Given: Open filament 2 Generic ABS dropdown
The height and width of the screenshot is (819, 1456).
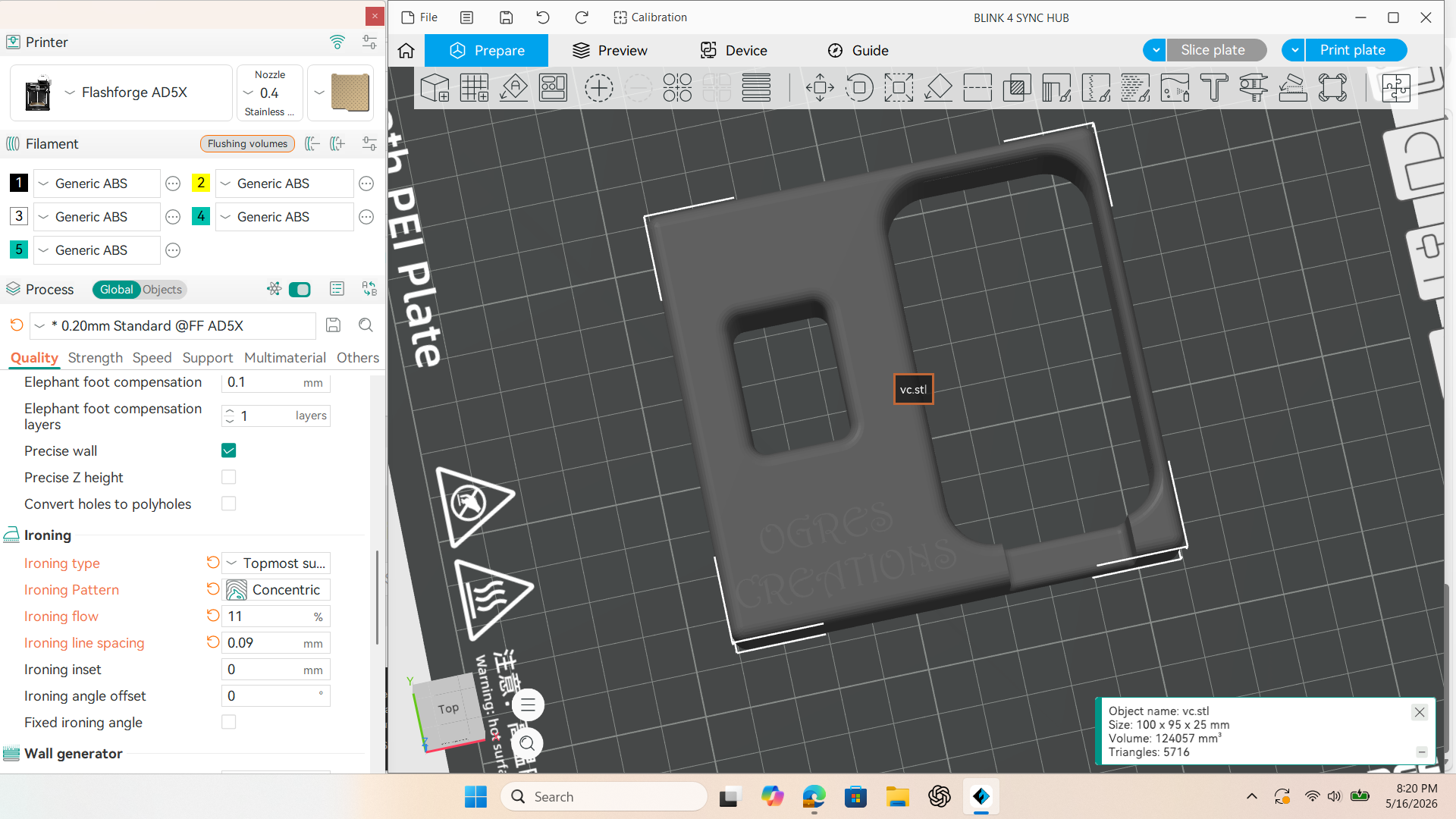Looking at the screenshot, I should 284,184.
